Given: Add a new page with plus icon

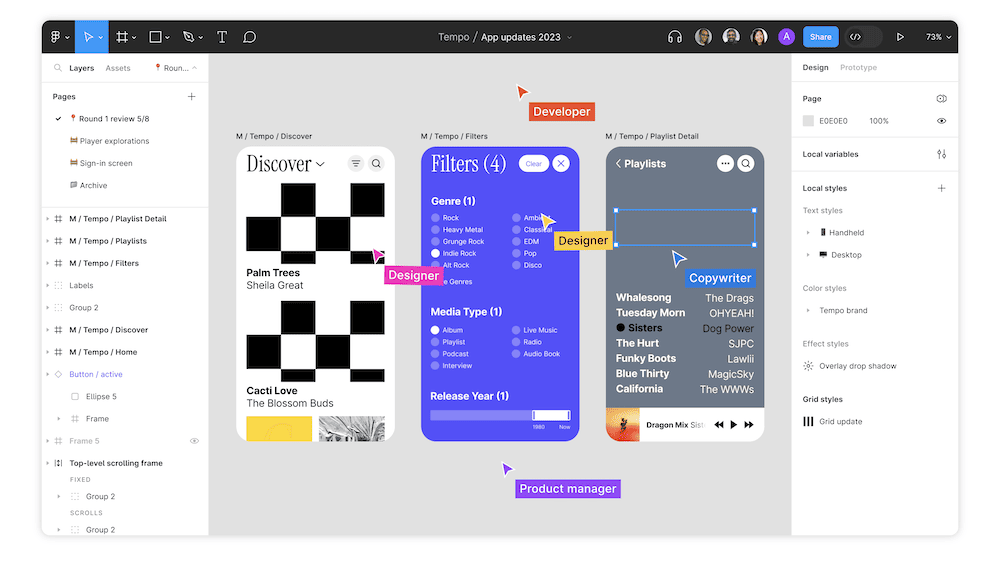Looking at the screenshot, I should 191,96.
